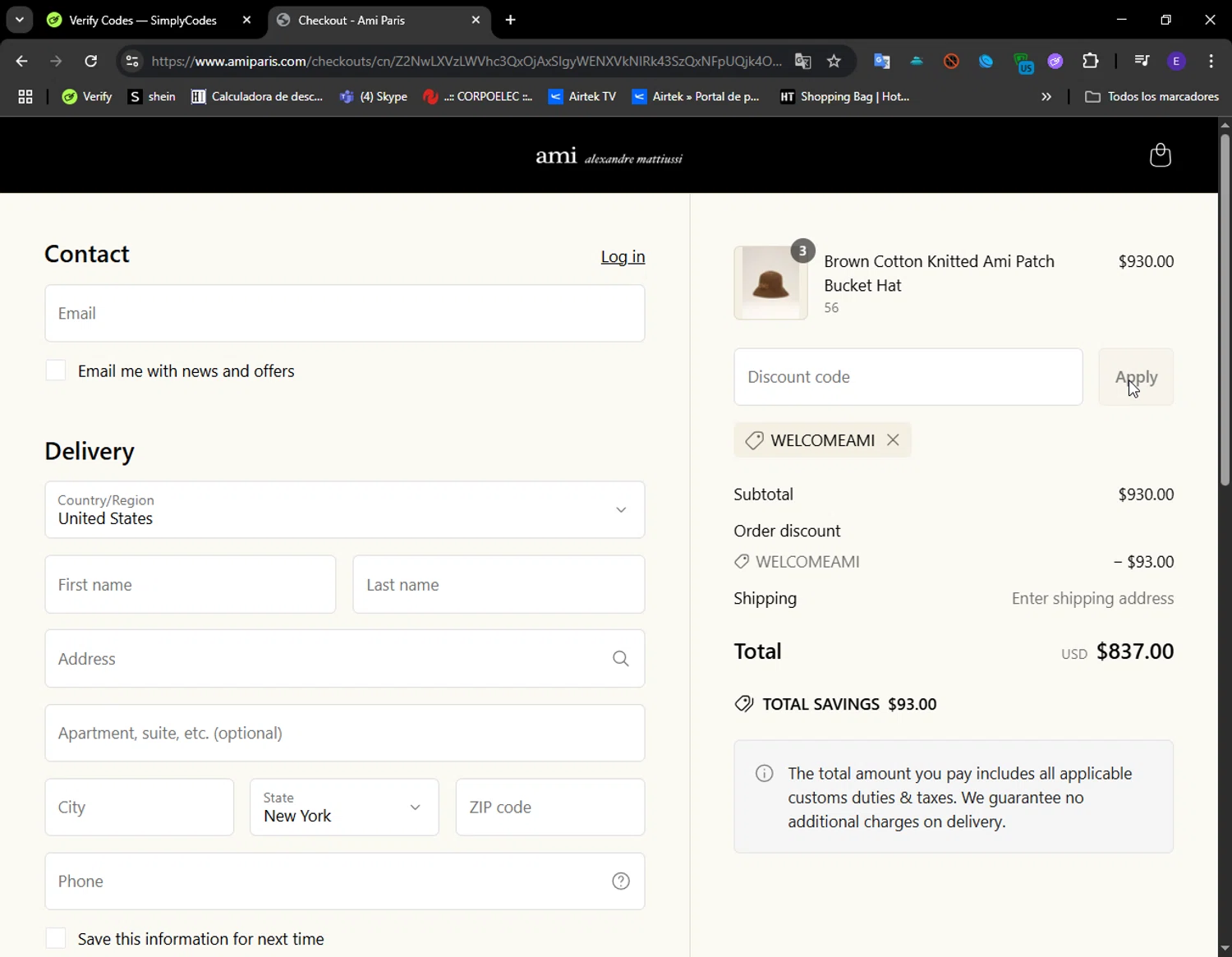1232x957 pixels.
Task: Click the info icon in customs notice
Action: point(765,774)
